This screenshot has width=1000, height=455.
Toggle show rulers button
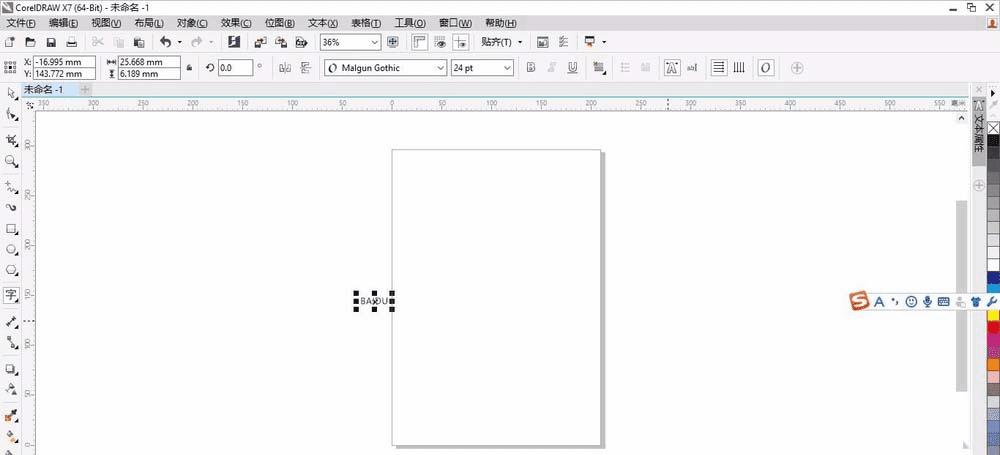(419, 42)
